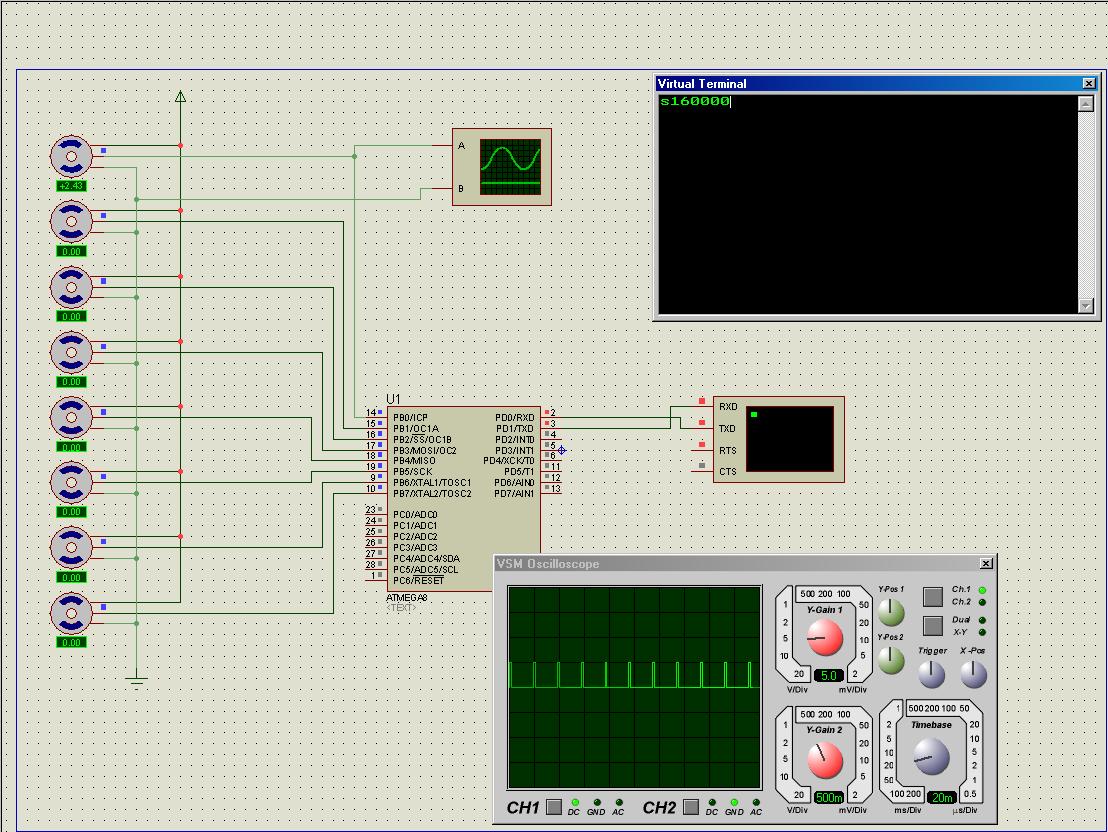Click the Virtual Terminal scroll down arrow

[1086, 305]
